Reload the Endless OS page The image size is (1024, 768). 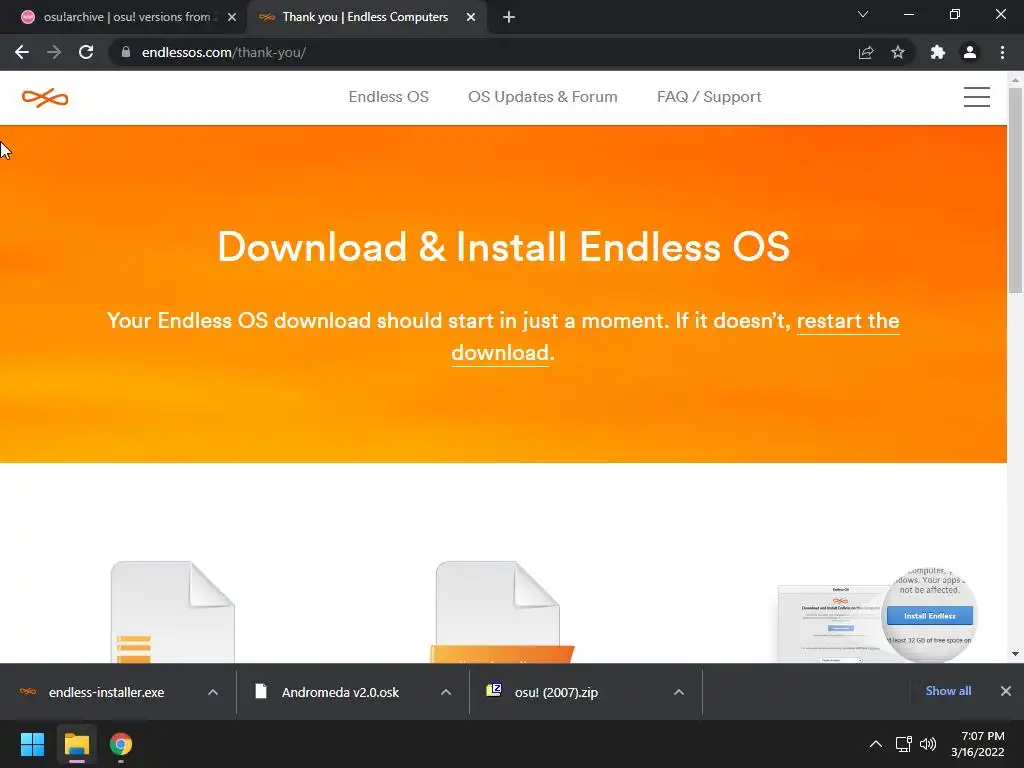coord(86,52)
